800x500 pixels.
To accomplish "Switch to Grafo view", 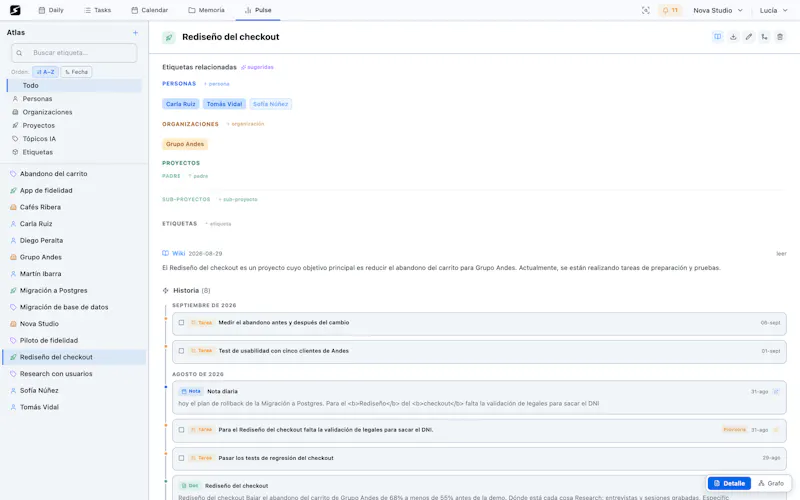I will 771,483.
